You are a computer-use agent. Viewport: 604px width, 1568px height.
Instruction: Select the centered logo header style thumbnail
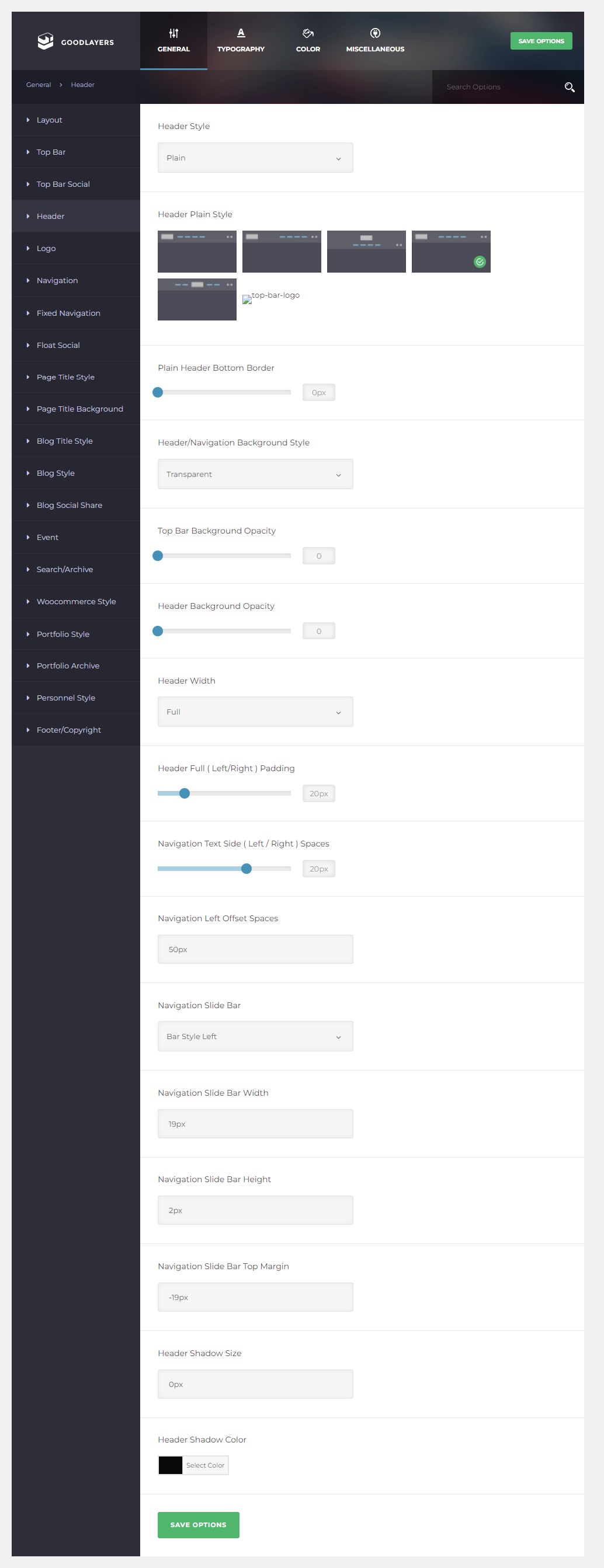[x=366, y=252]
